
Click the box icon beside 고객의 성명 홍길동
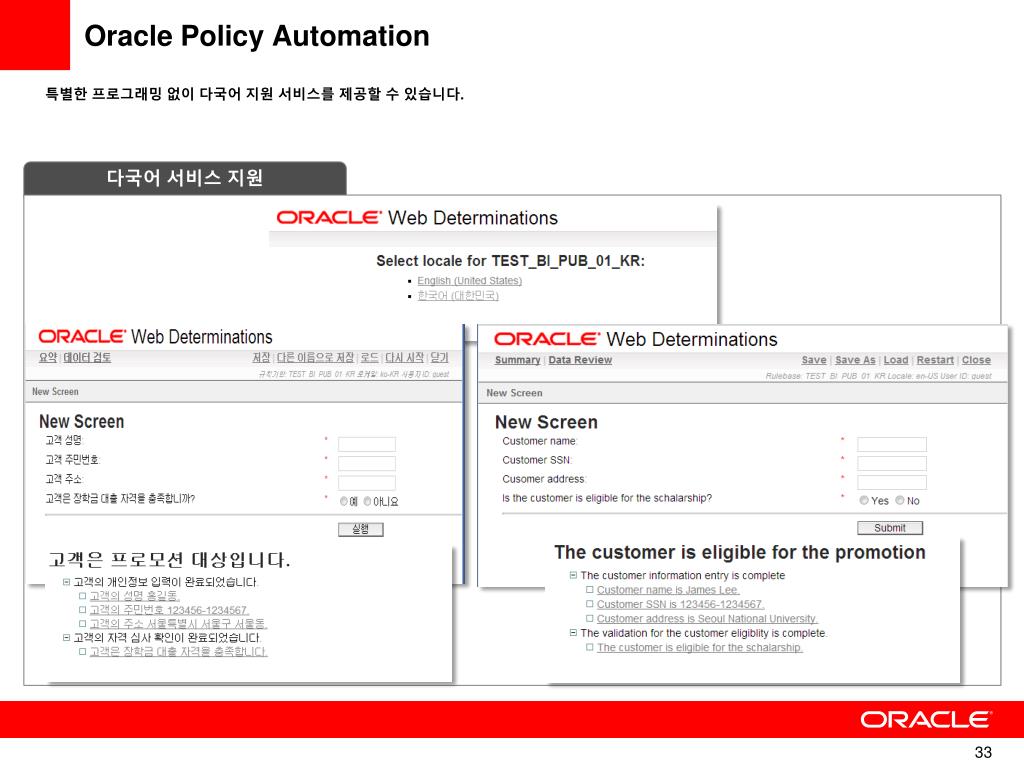(82, 596)
